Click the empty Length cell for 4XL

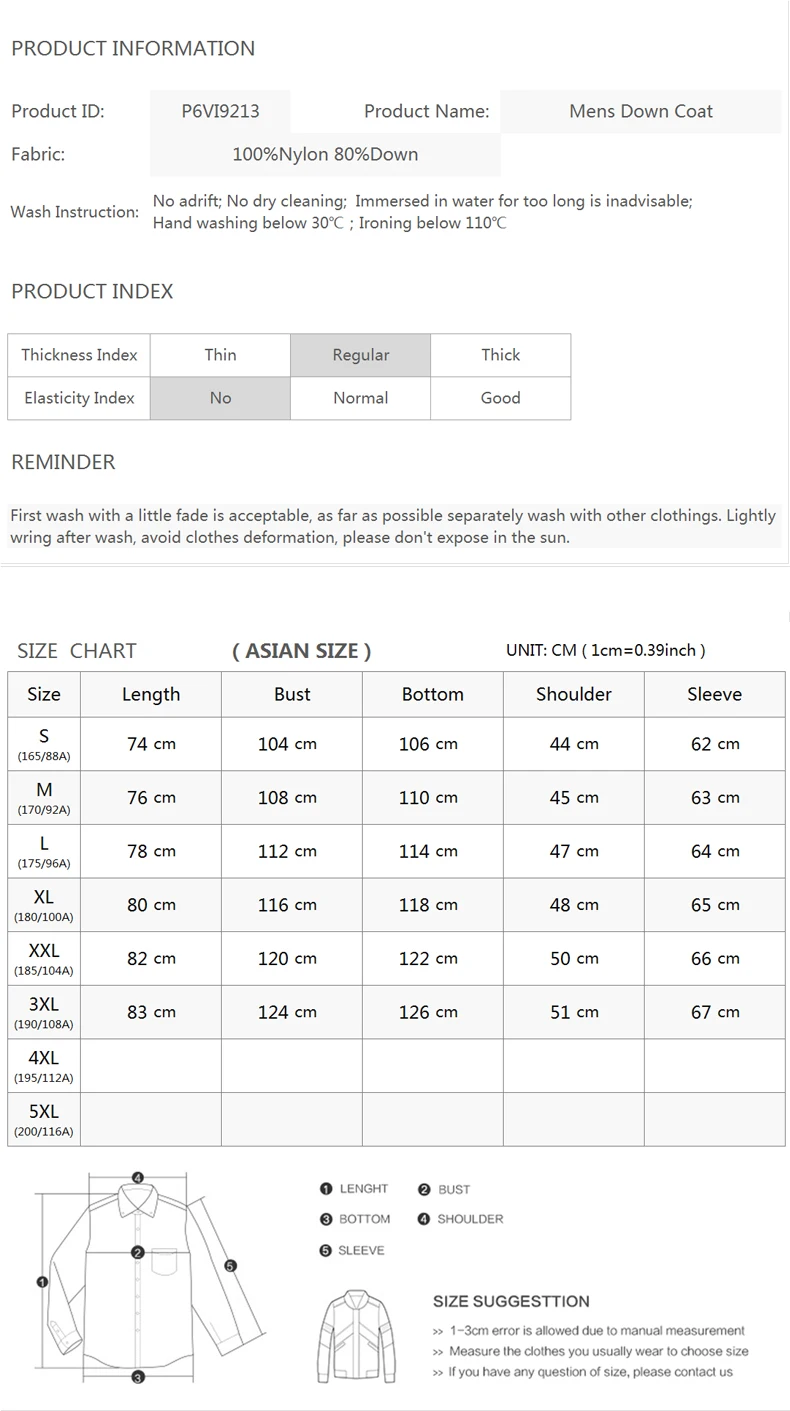tap(151, 1065)
